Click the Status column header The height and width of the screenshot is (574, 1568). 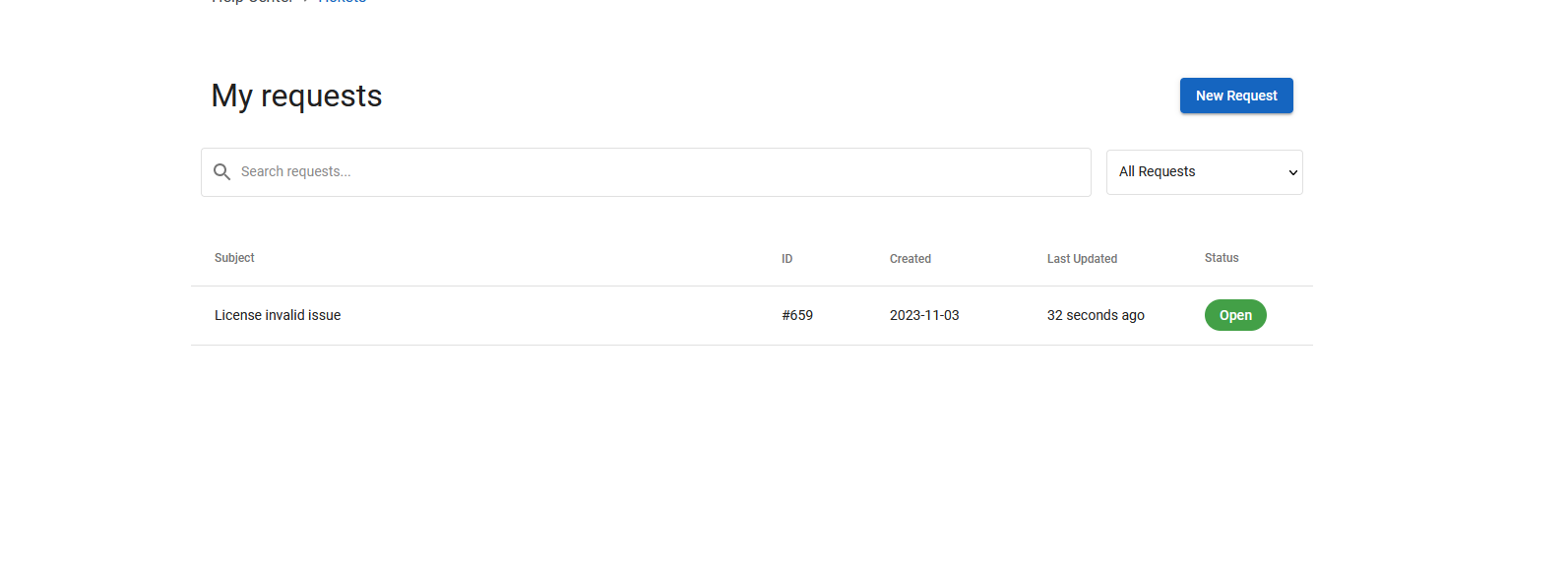pos(1222,258)
